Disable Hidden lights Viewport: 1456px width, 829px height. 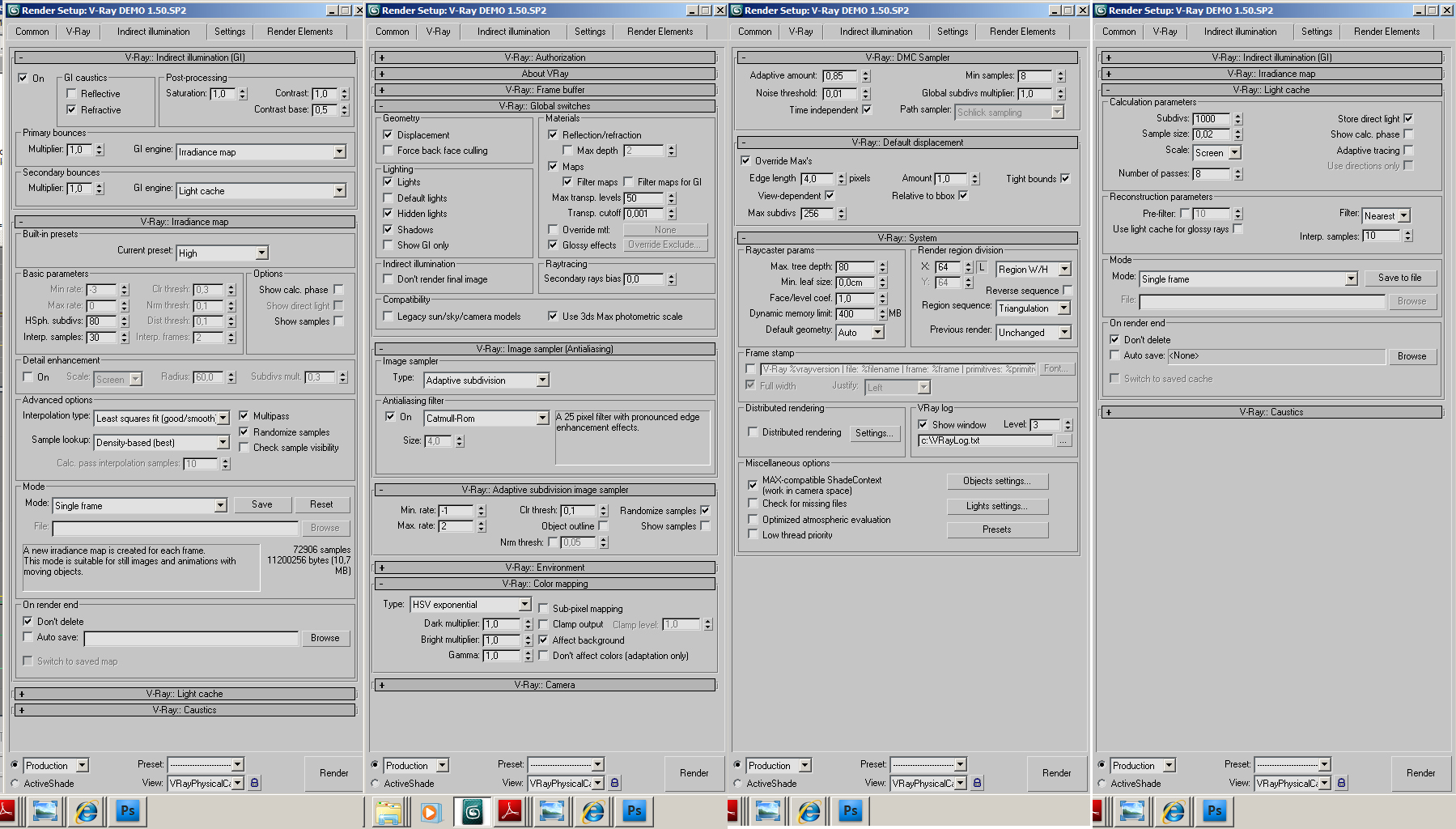point(388,214)
